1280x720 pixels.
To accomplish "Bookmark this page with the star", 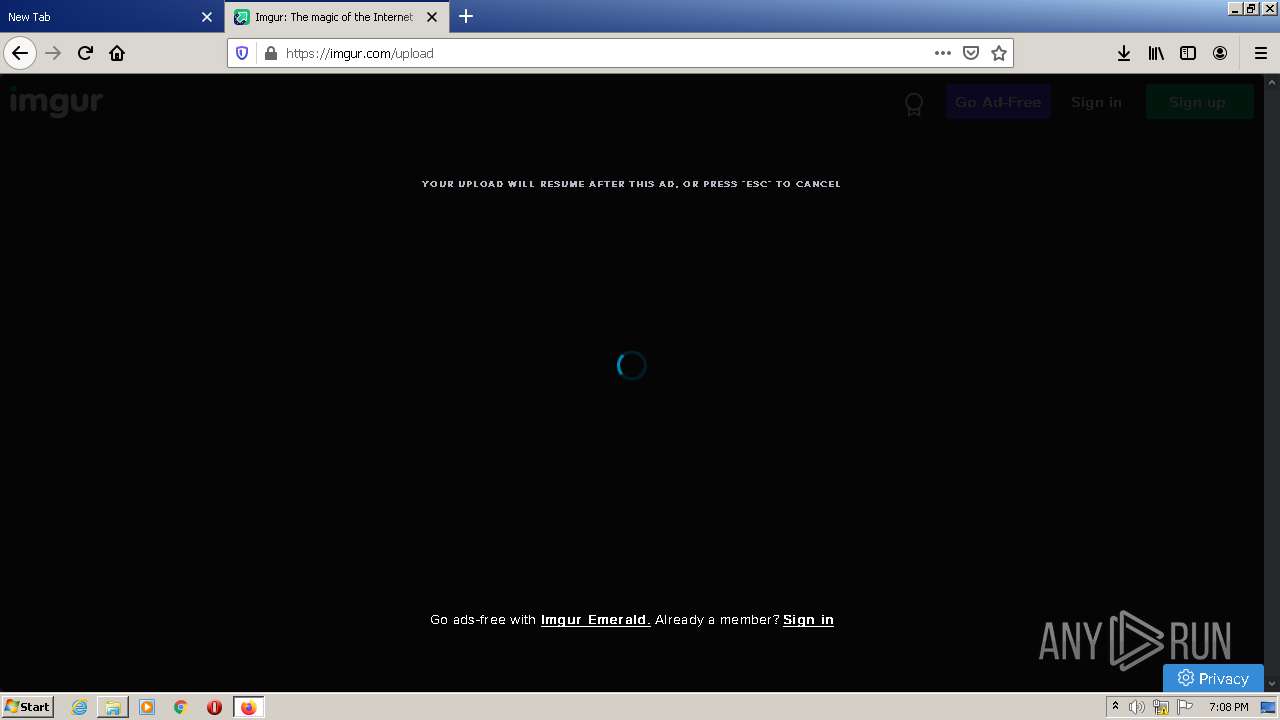I will (998, 53).
